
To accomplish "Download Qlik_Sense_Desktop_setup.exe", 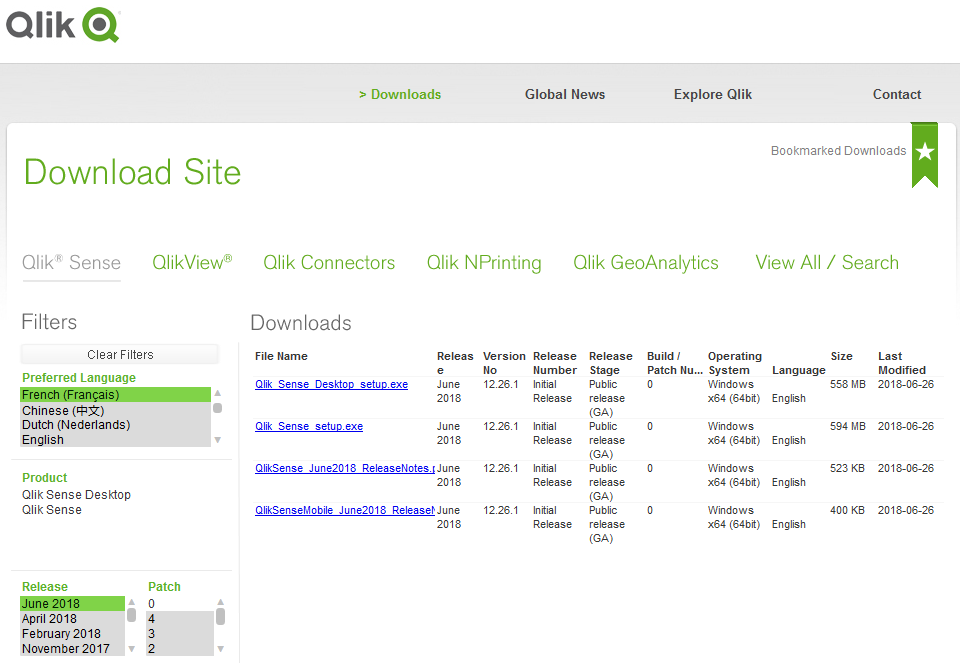I will pyautogui.click(x=331, y=384).
